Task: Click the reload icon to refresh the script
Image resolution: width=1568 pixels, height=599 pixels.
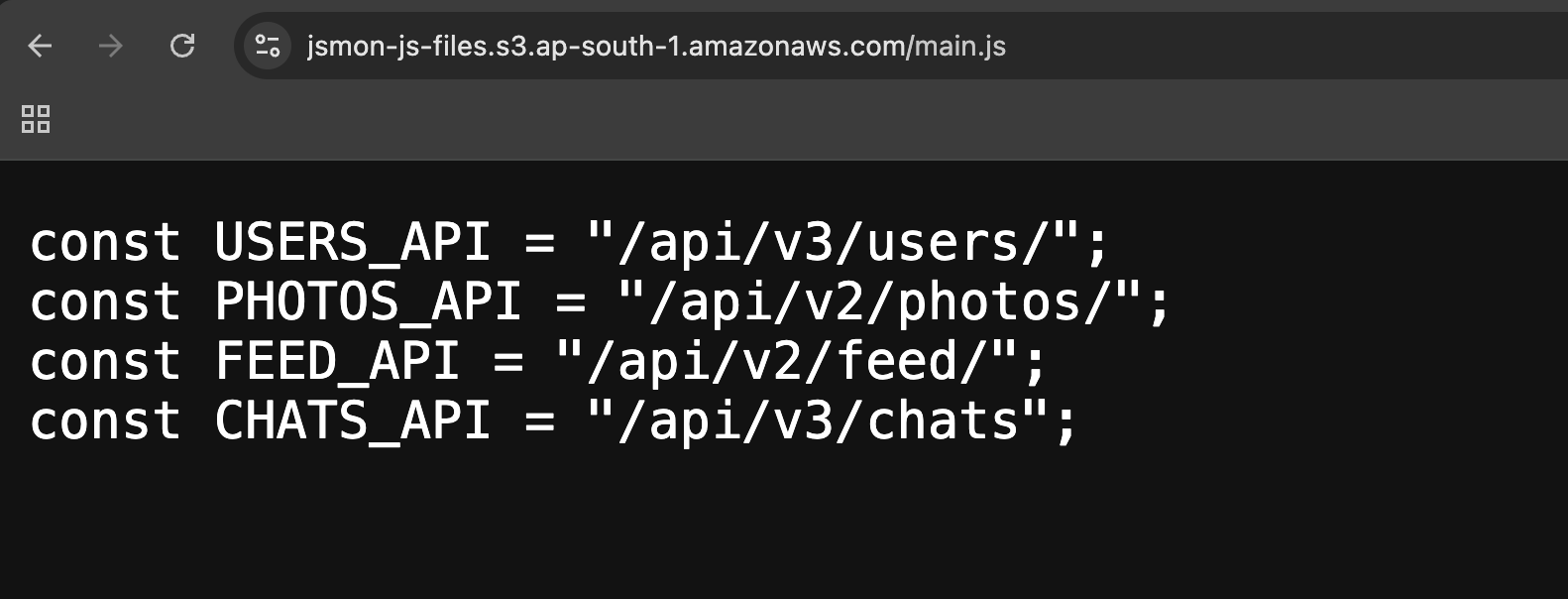Action: 182,46
